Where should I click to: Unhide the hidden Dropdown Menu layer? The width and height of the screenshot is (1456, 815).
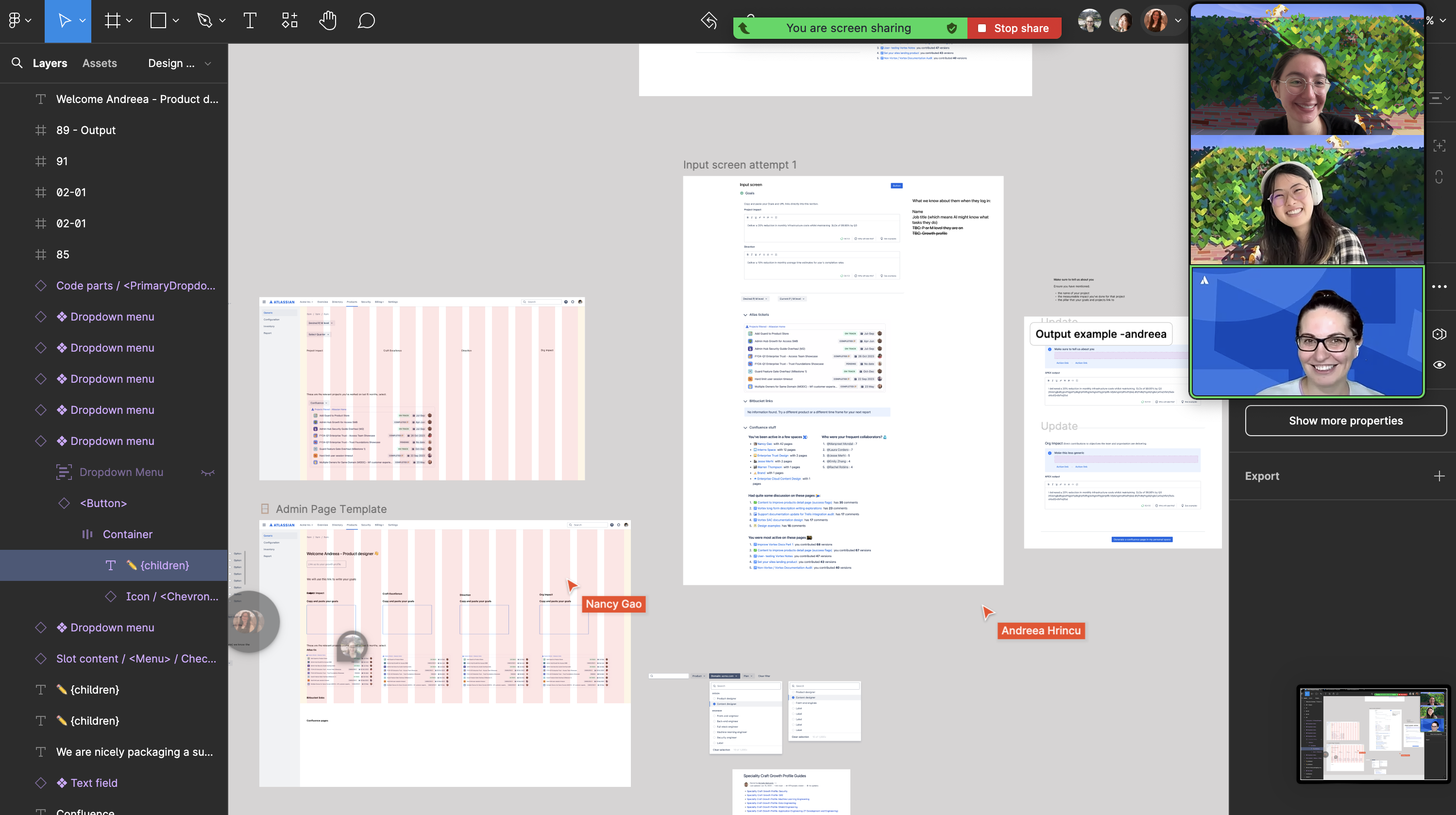[x=207, y=473]
